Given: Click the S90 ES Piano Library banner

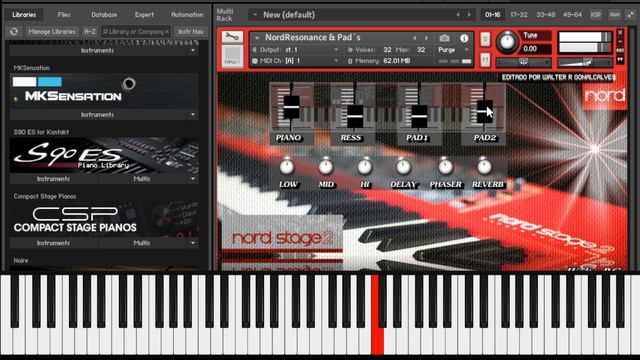Looking at the screenshot, I should pyautogui.click(x=104, y=155).
